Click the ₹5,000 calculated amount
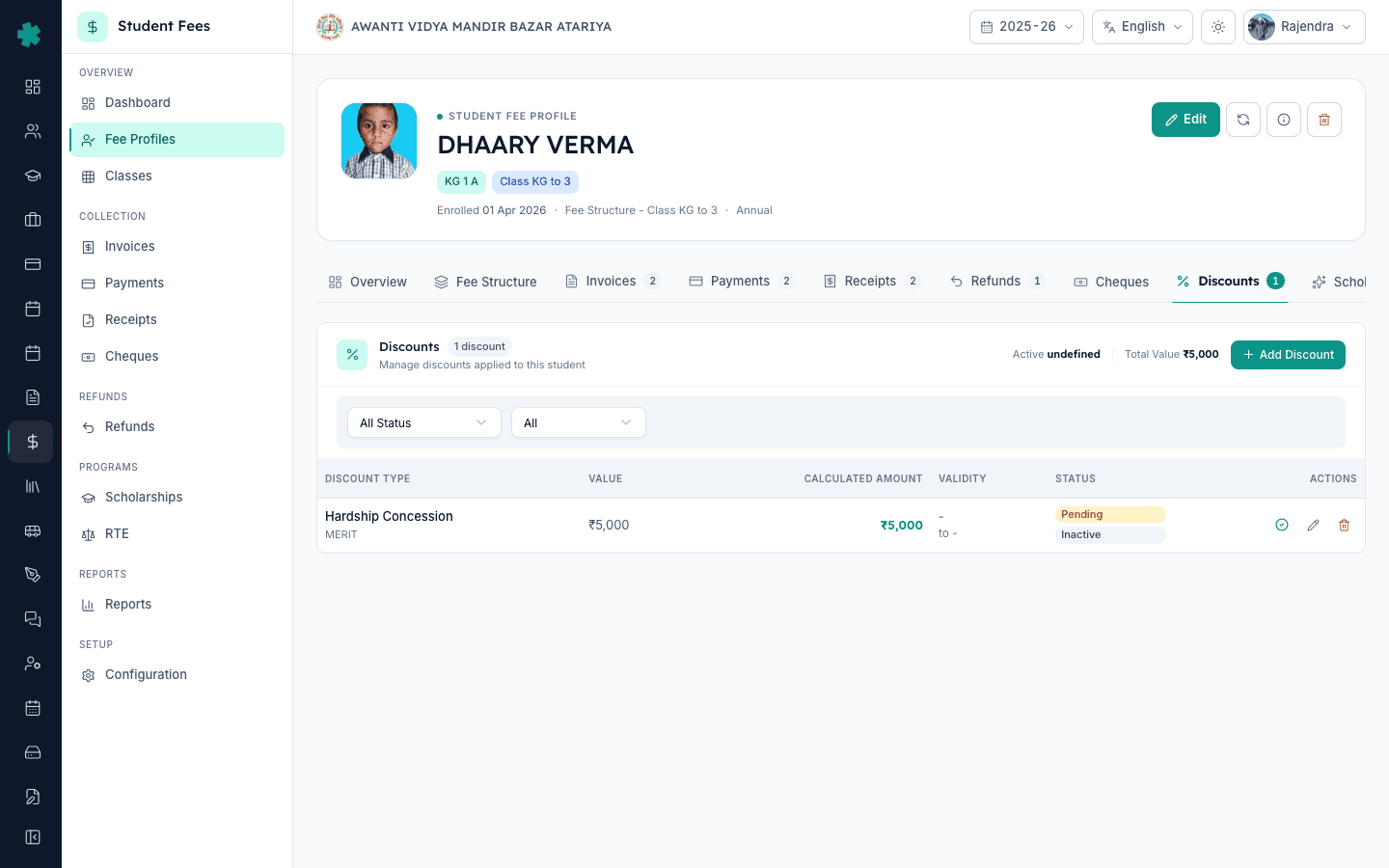 901,526
